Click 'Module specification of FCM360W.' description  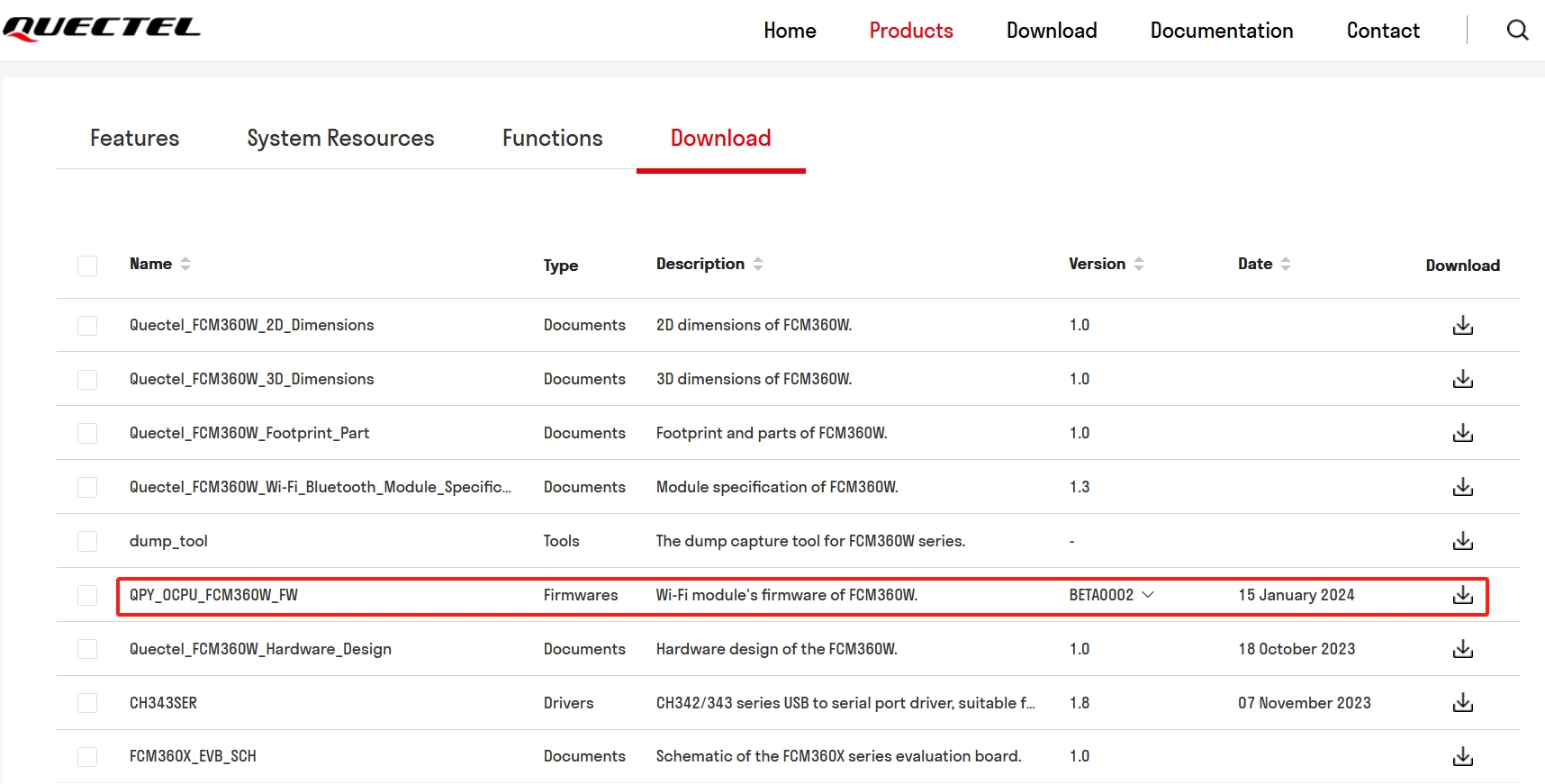coord(777,487)
